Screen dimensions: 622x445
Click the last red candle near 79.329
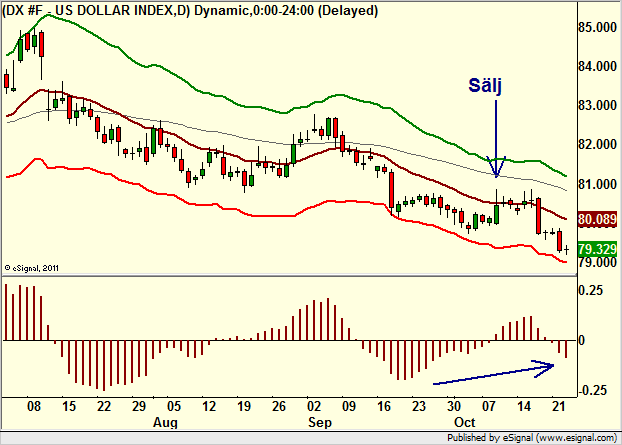pyautogui.click(x=559, y=241)
